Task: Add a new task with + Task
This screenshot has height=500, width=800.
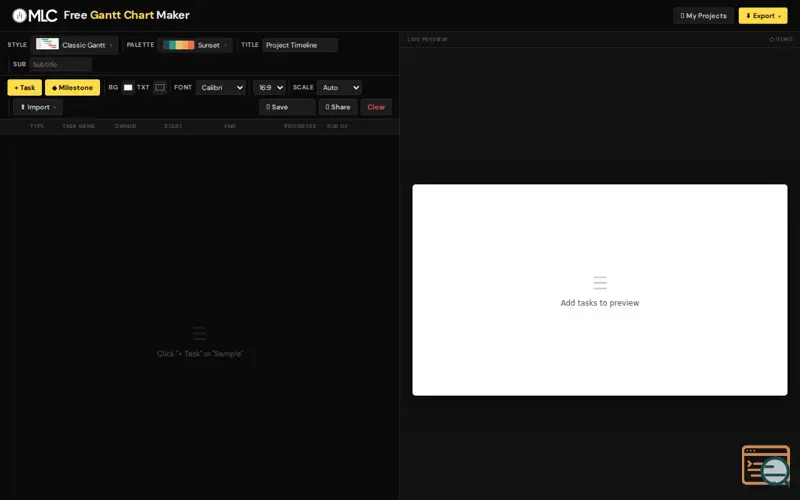Action: coord(24,88)
